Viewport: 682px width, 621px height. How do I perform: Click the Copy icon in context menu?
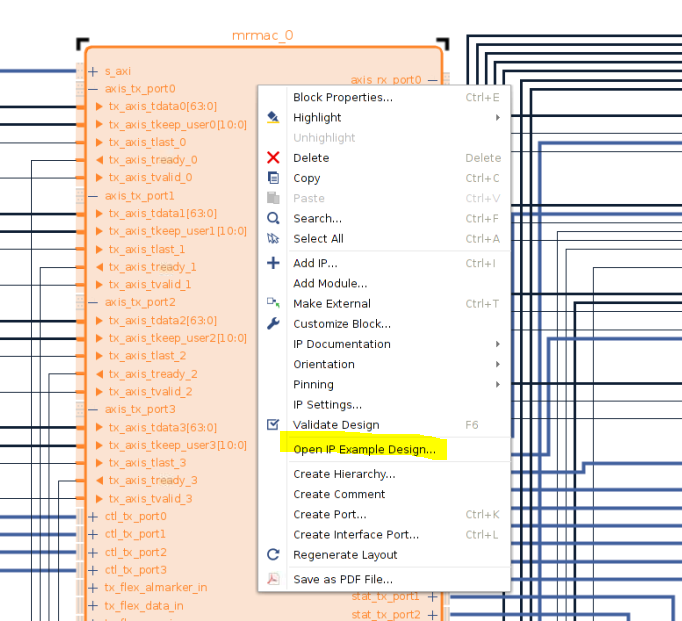point(273,178)
